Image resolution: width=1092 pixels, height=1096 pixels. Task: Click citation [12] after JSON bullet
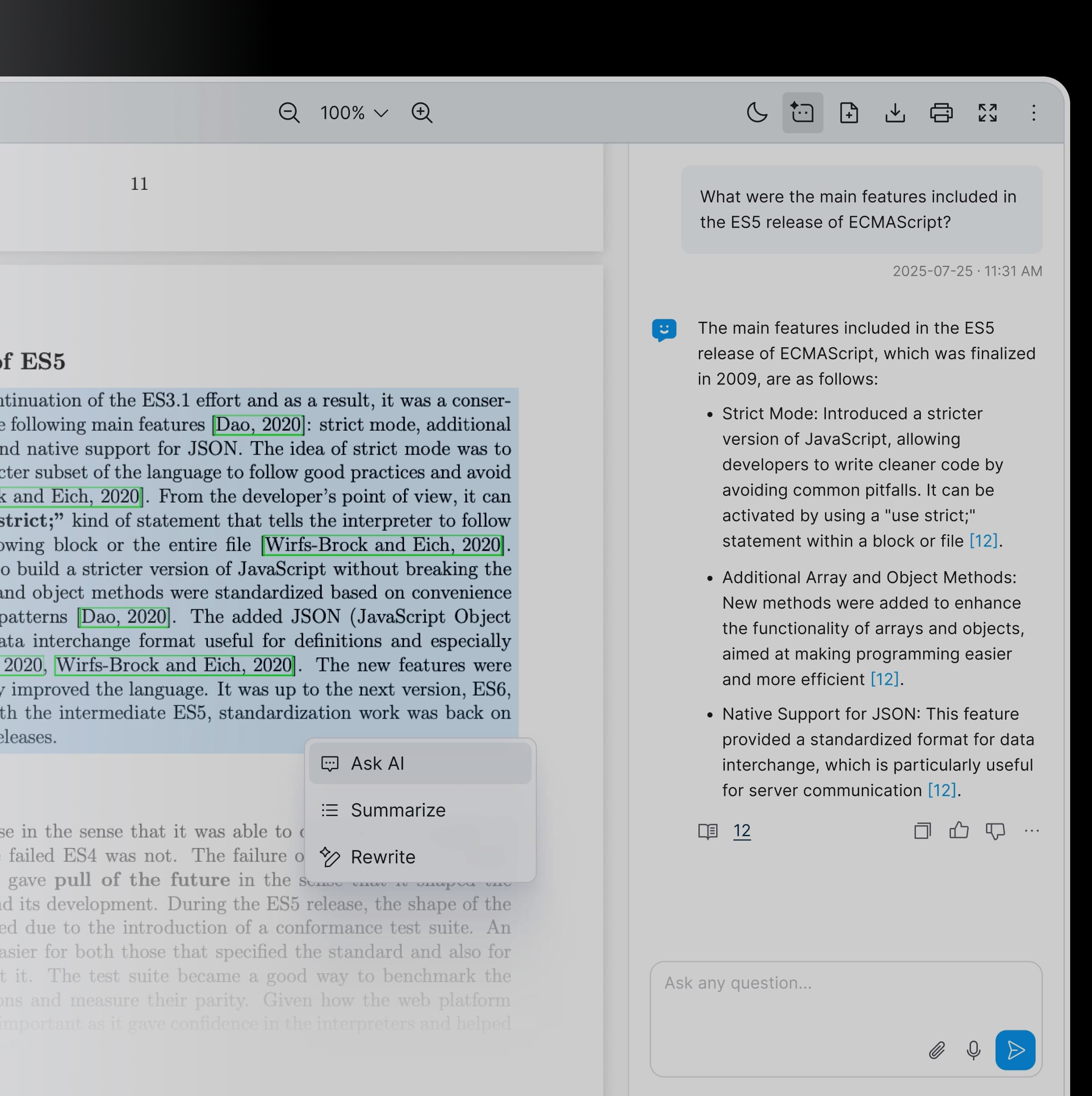942,791
